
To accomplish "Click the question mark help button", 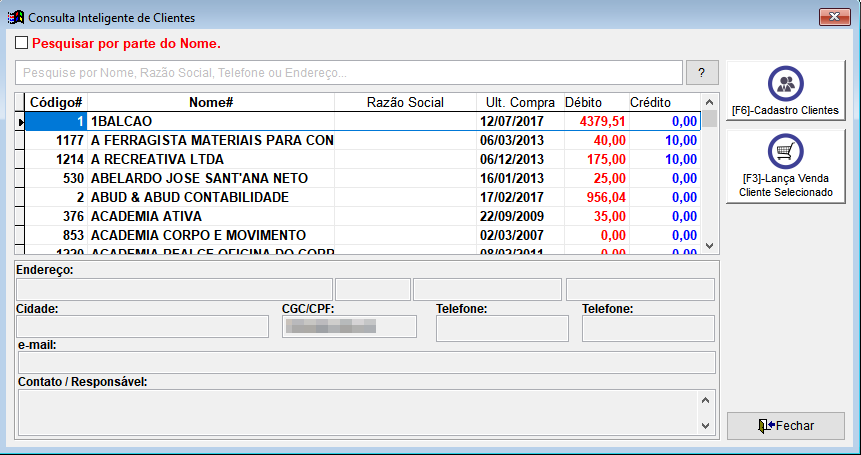I will click(702, 72).
